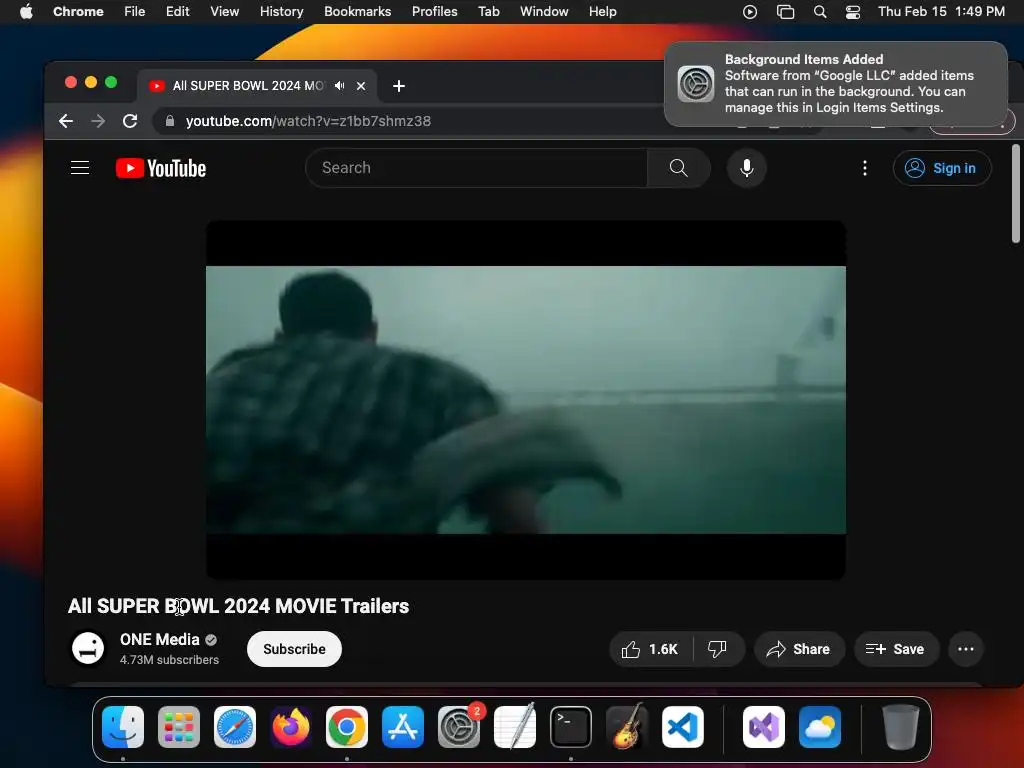Screen dimensions: 1024x768
Task: Click the Background Items Added notification
Action: pos(836,84)
